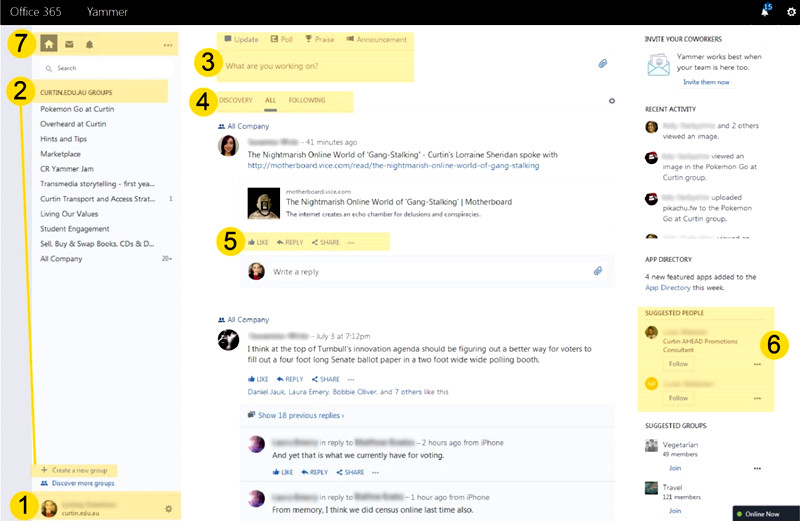Open the Office 365 settings gear
800x521 pixels.
pyautogui.click(x=791, y=12)
